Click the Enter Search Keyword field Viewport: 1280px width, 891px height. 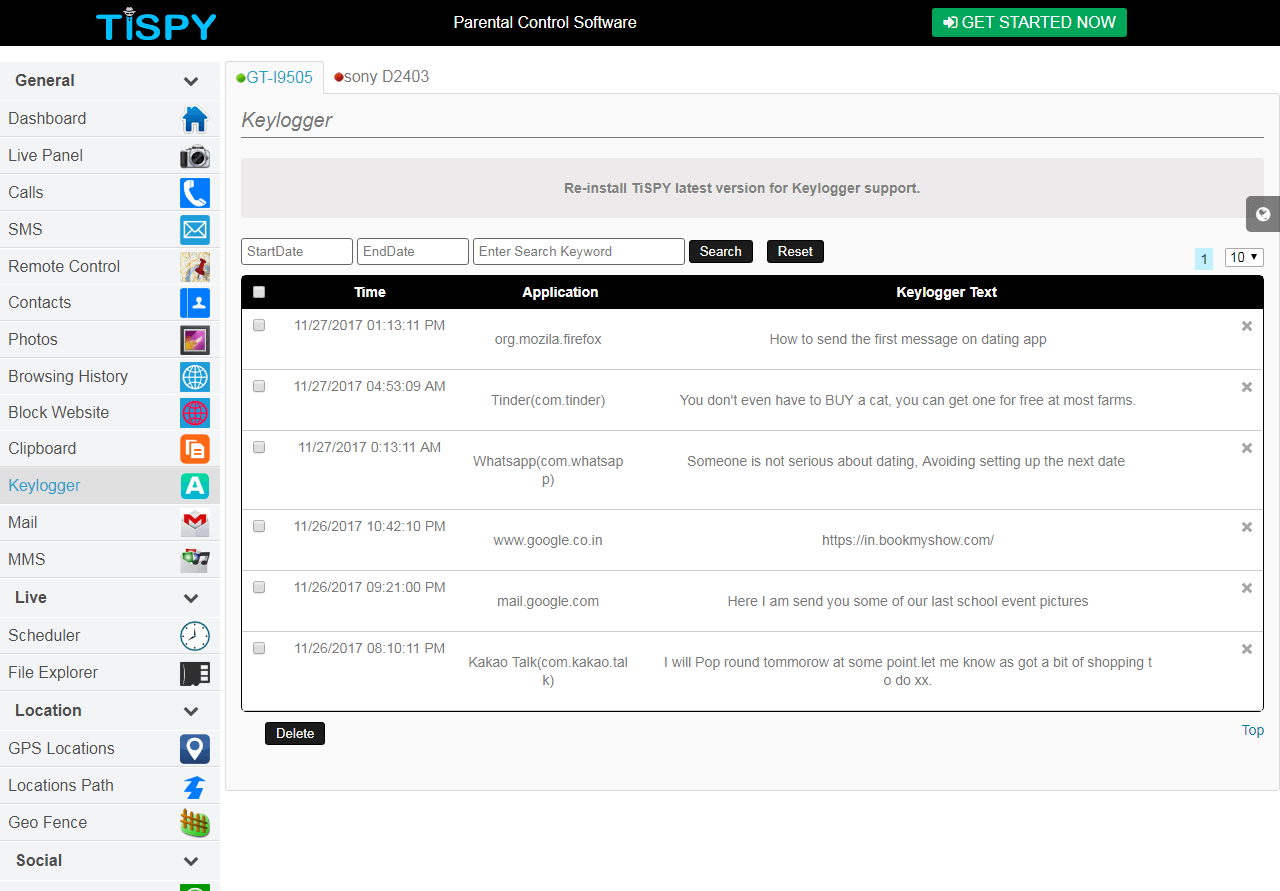(579, 251)
